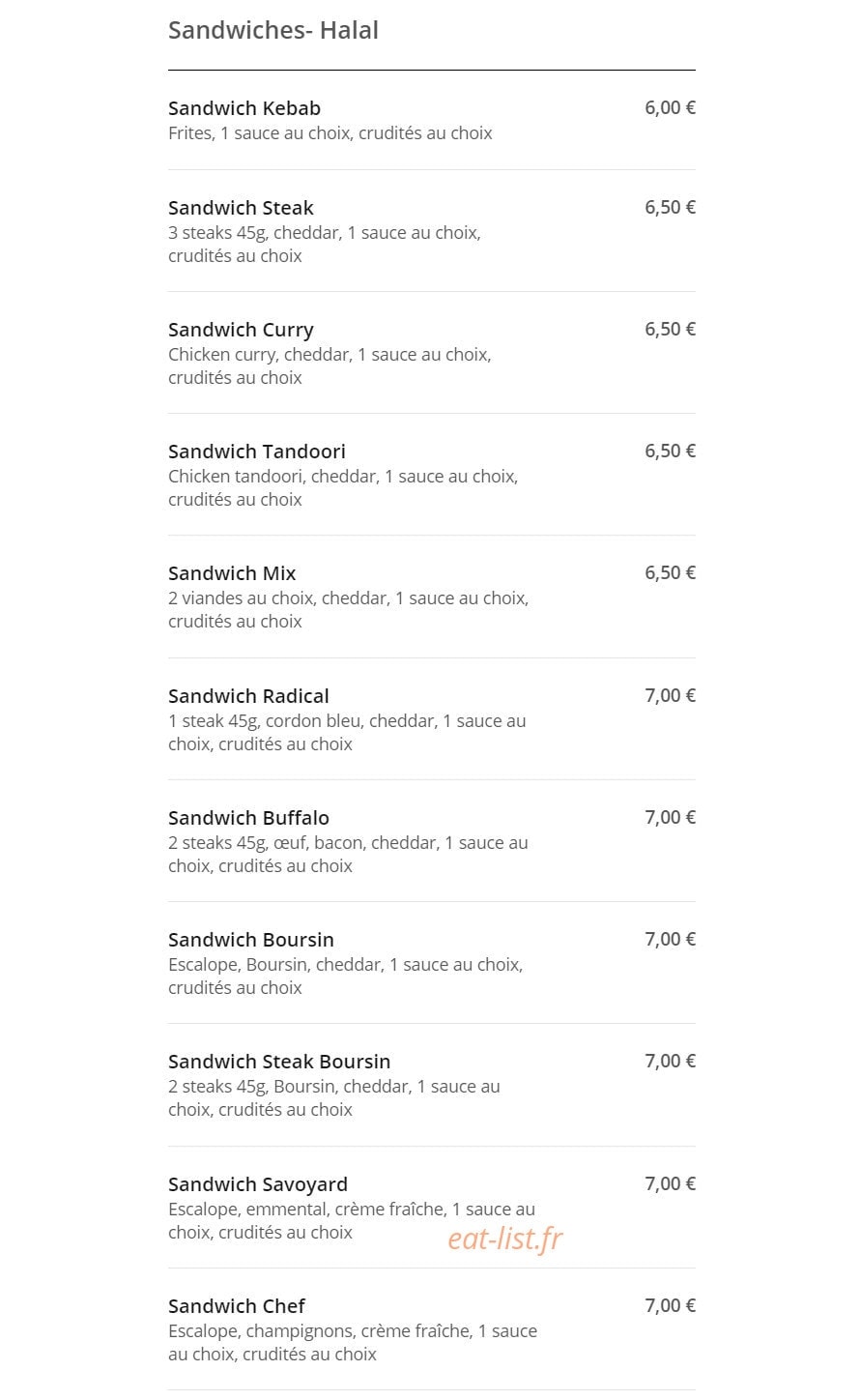The height and width of the screenshot is (1400, 860).
Task: Click the Sandwich Chef 7,00 € price
Action: point(670,1305)
